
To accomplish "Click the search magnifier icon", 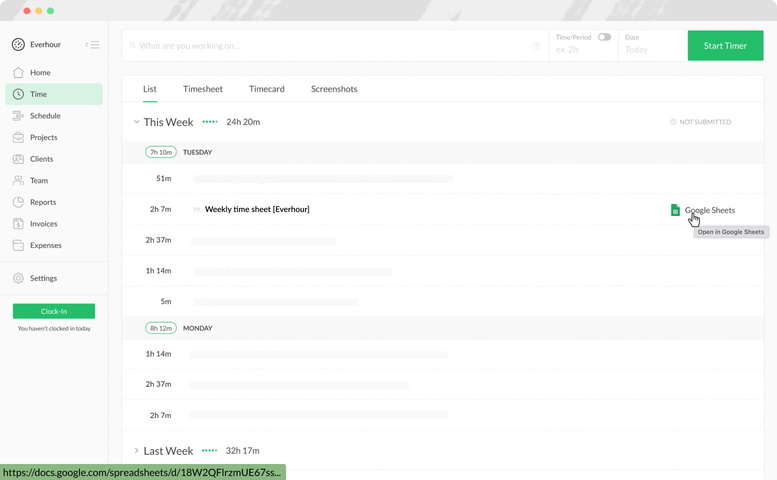I will (x=133, y=46).
